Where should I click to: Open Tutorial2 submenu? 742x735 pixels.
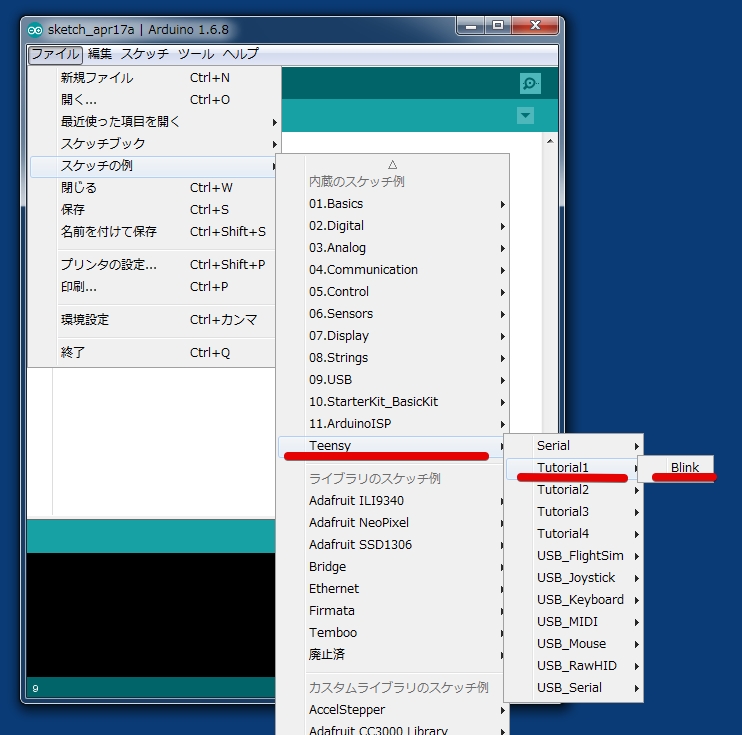[574, 490]
